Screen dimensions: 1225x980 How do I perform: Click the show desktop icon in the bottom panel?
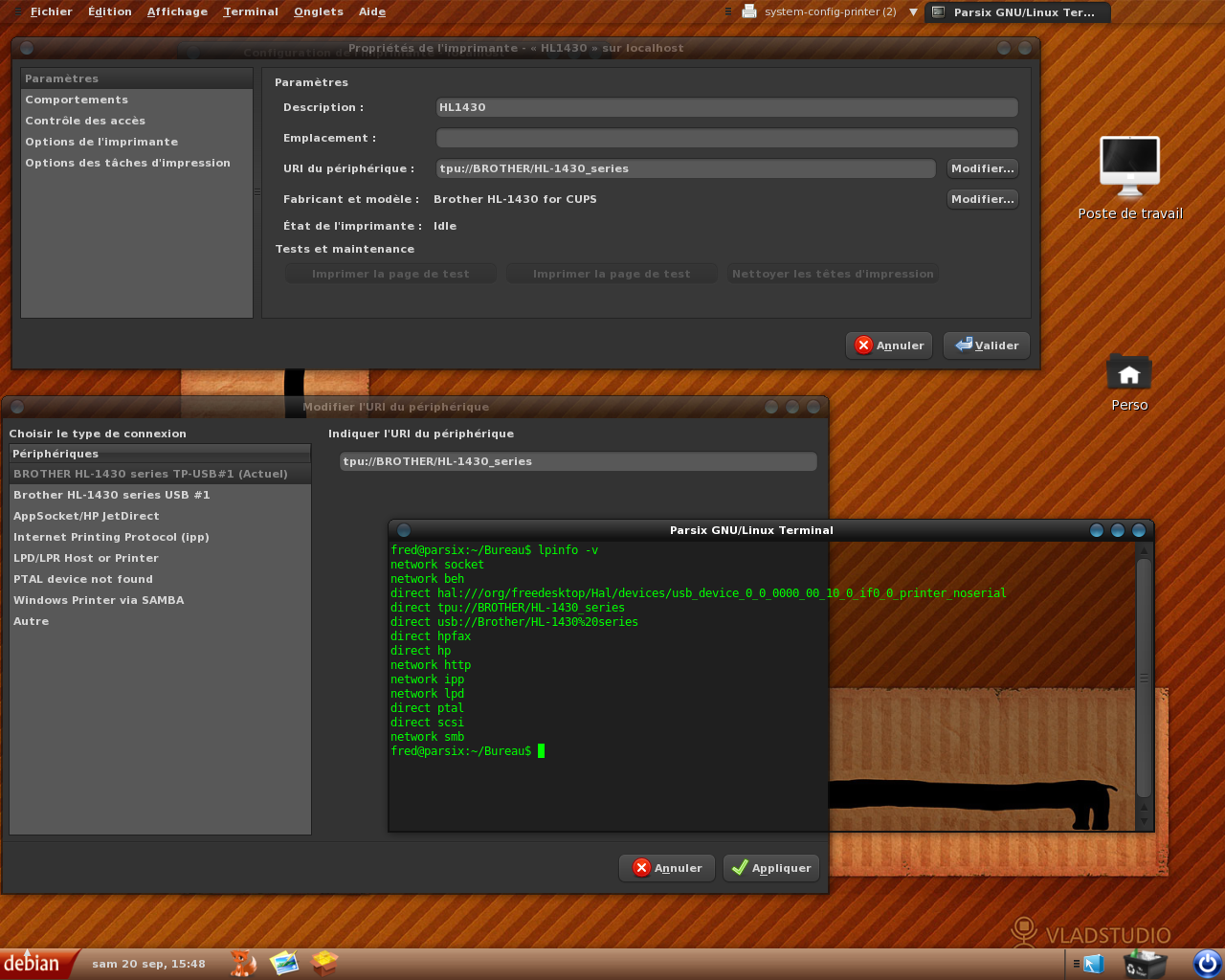pyautogui.click(x=1094, y=964)
